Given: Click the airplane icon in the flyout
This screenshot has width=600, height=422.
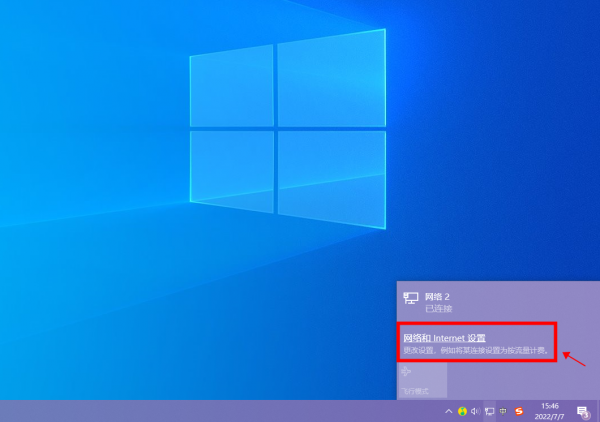Looking at the screenshot, I should coord(406,371).
